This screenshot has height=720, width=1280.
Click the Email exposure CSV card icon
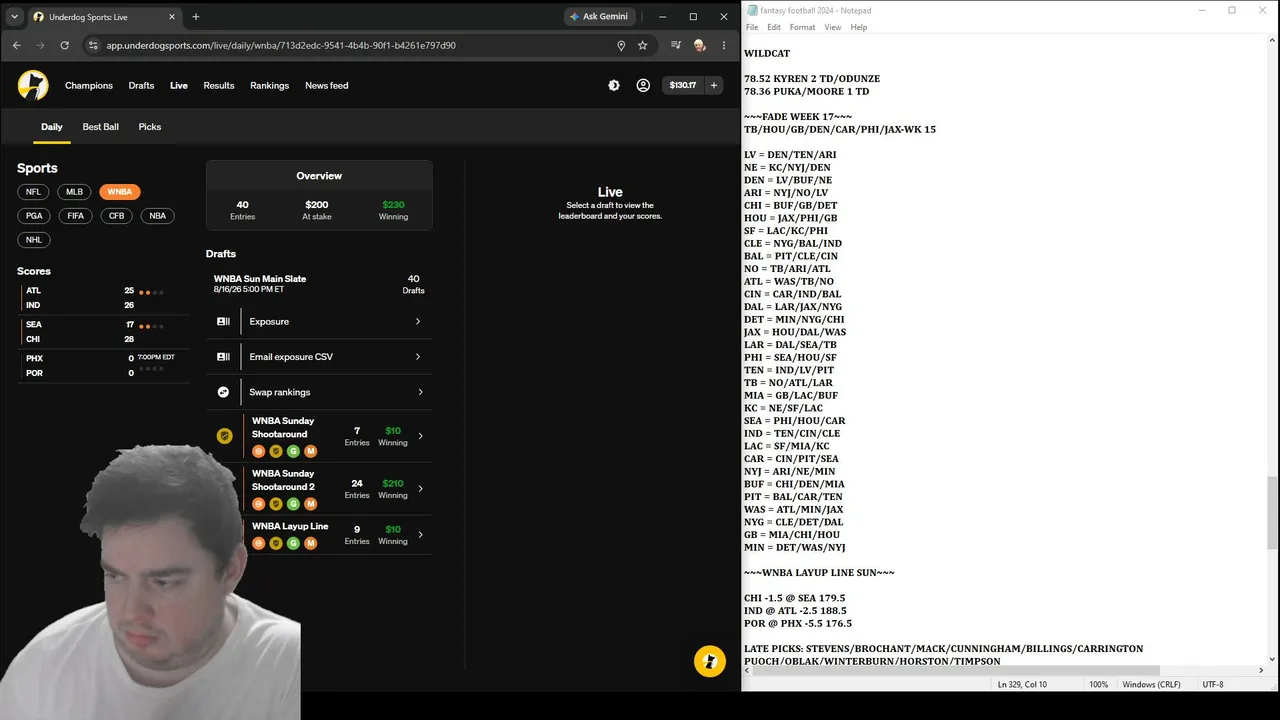224,356
